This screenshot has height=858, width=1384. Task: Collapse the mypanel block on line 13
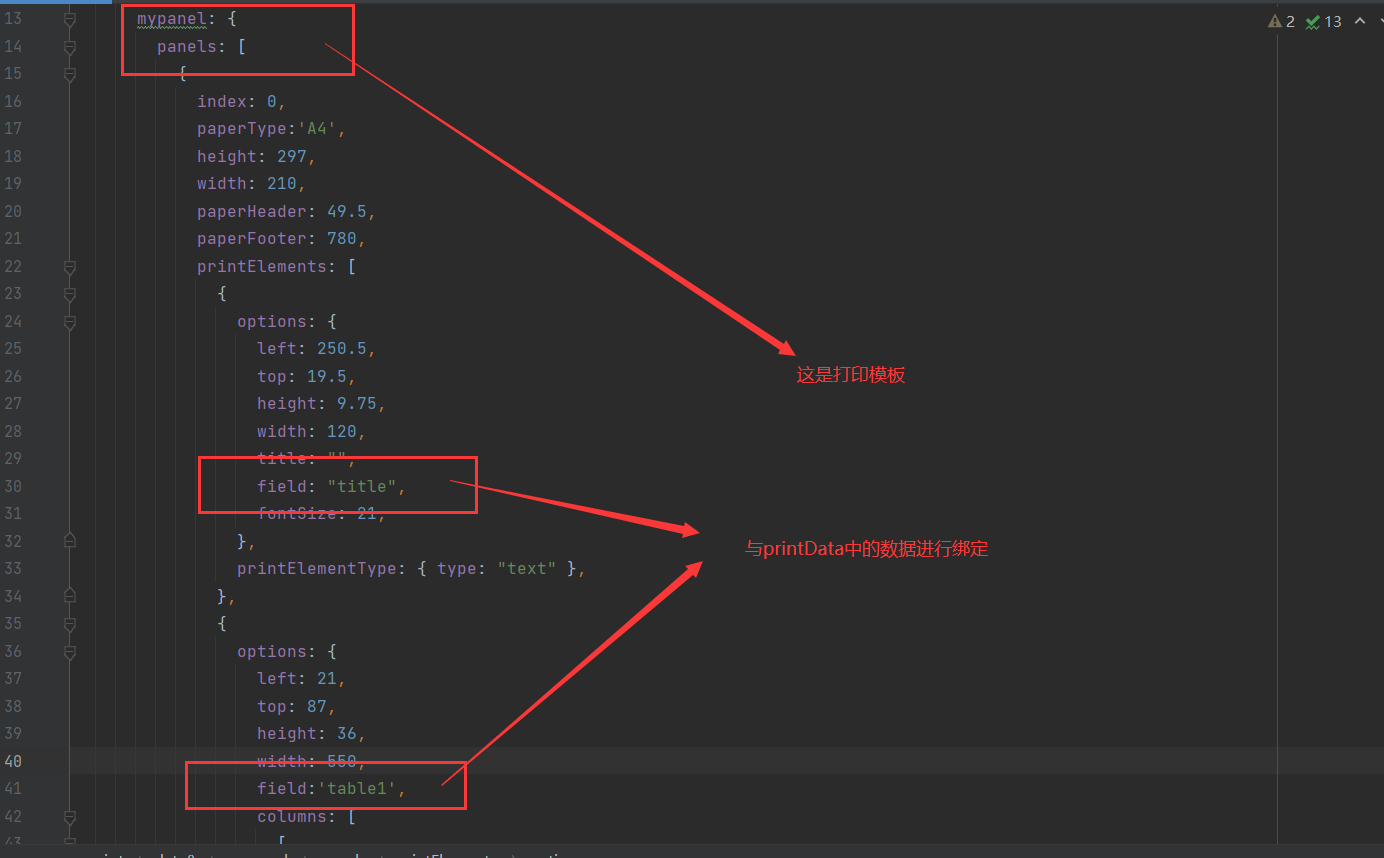coord(69,19)
